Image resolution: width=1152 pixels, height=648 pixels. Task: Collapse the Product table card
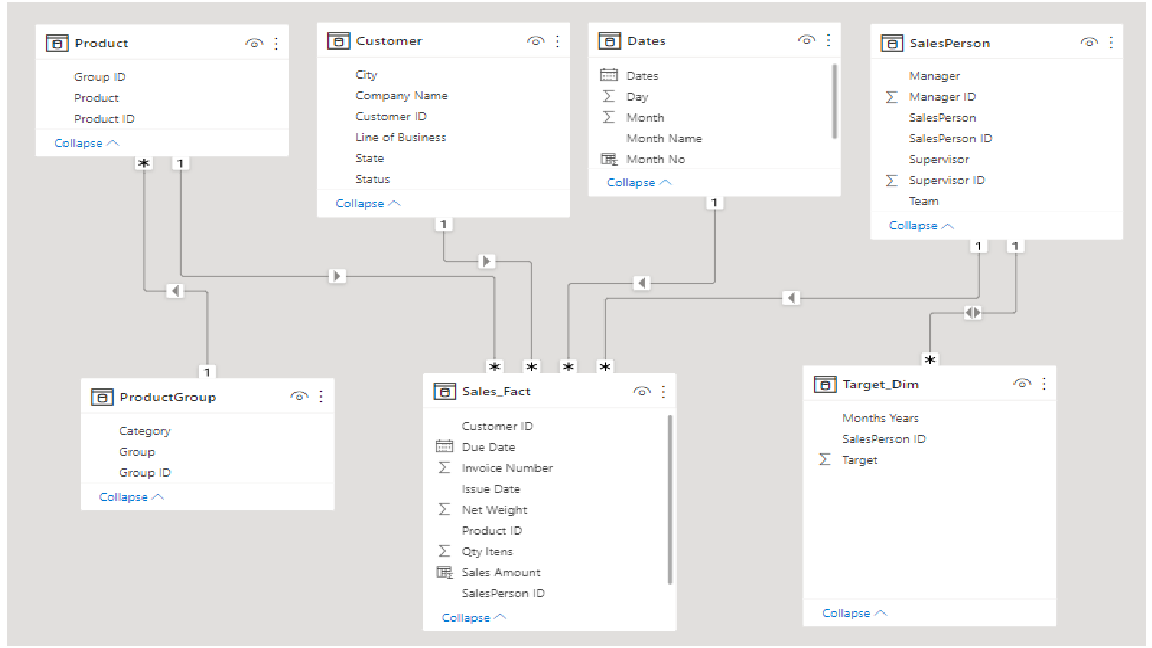[x=87, y=143]
